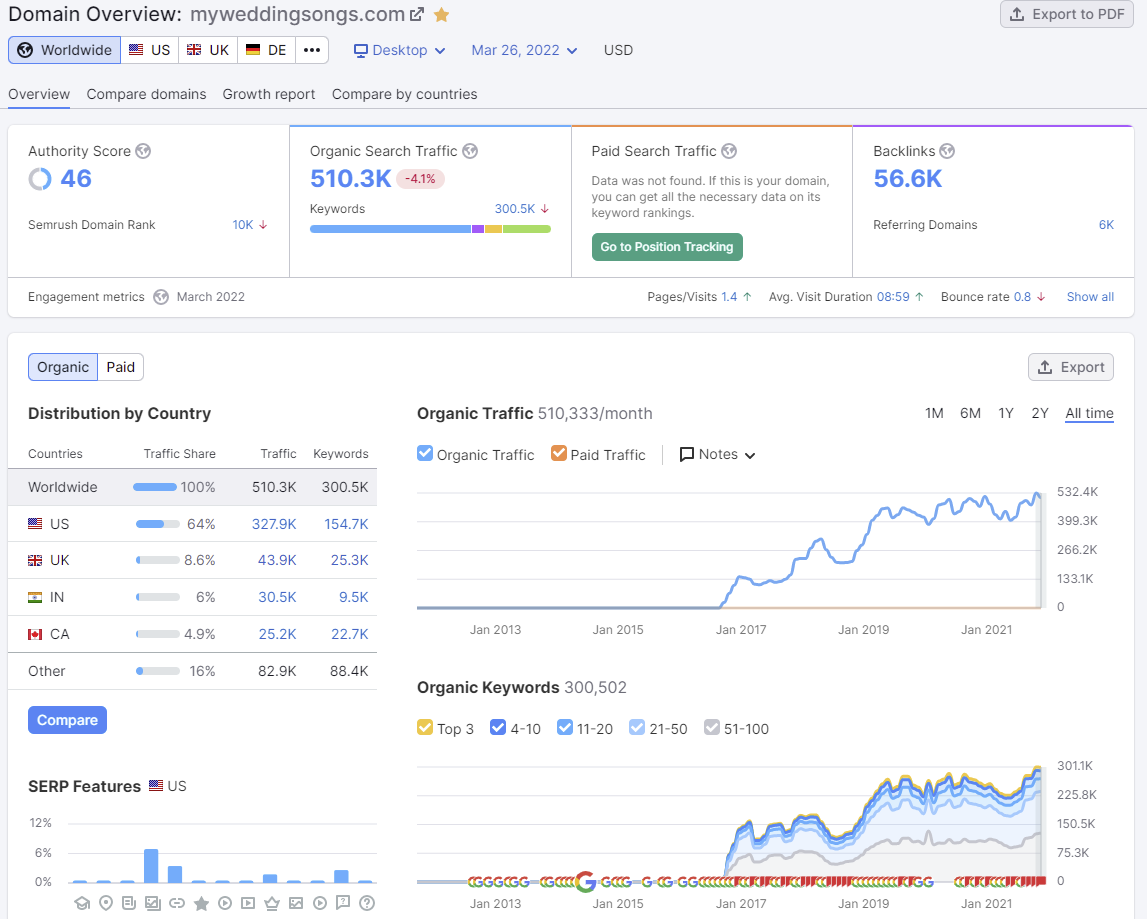Set chart range to 2Y
The height and width of the screenshot is (919, 1147).
[1039, 413]
